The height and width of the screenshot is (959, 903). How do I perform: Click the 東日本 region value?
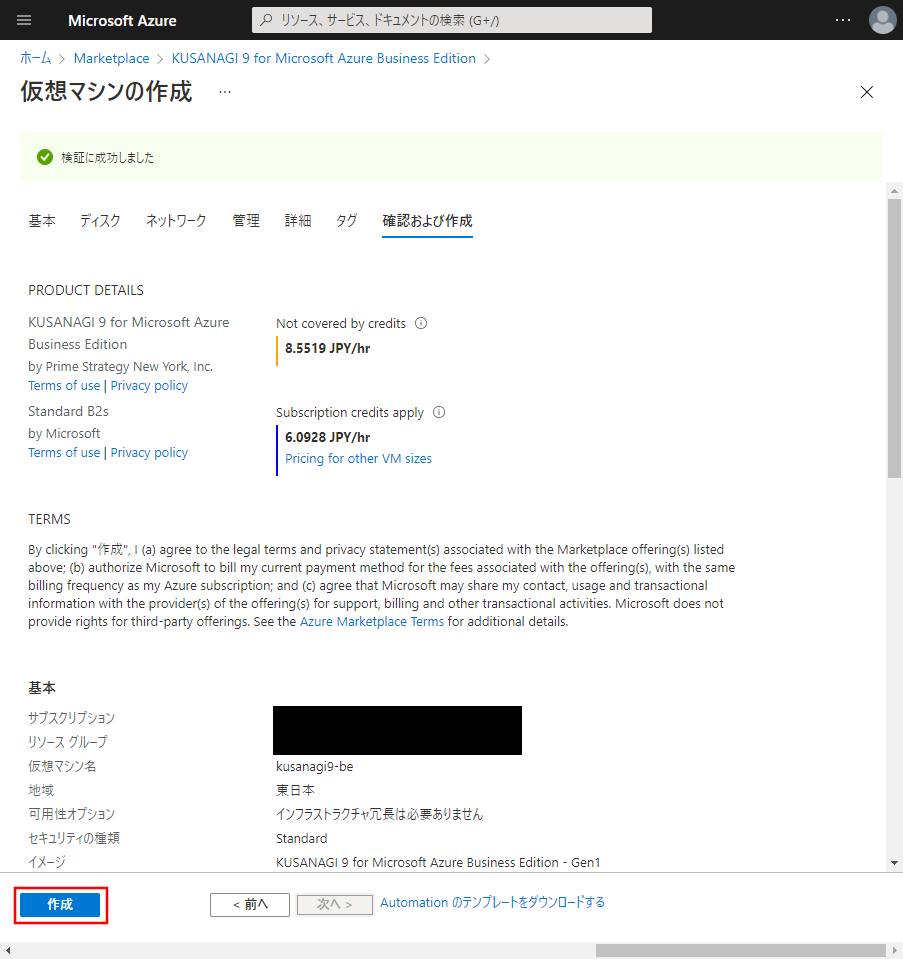(x=295, y=790)
